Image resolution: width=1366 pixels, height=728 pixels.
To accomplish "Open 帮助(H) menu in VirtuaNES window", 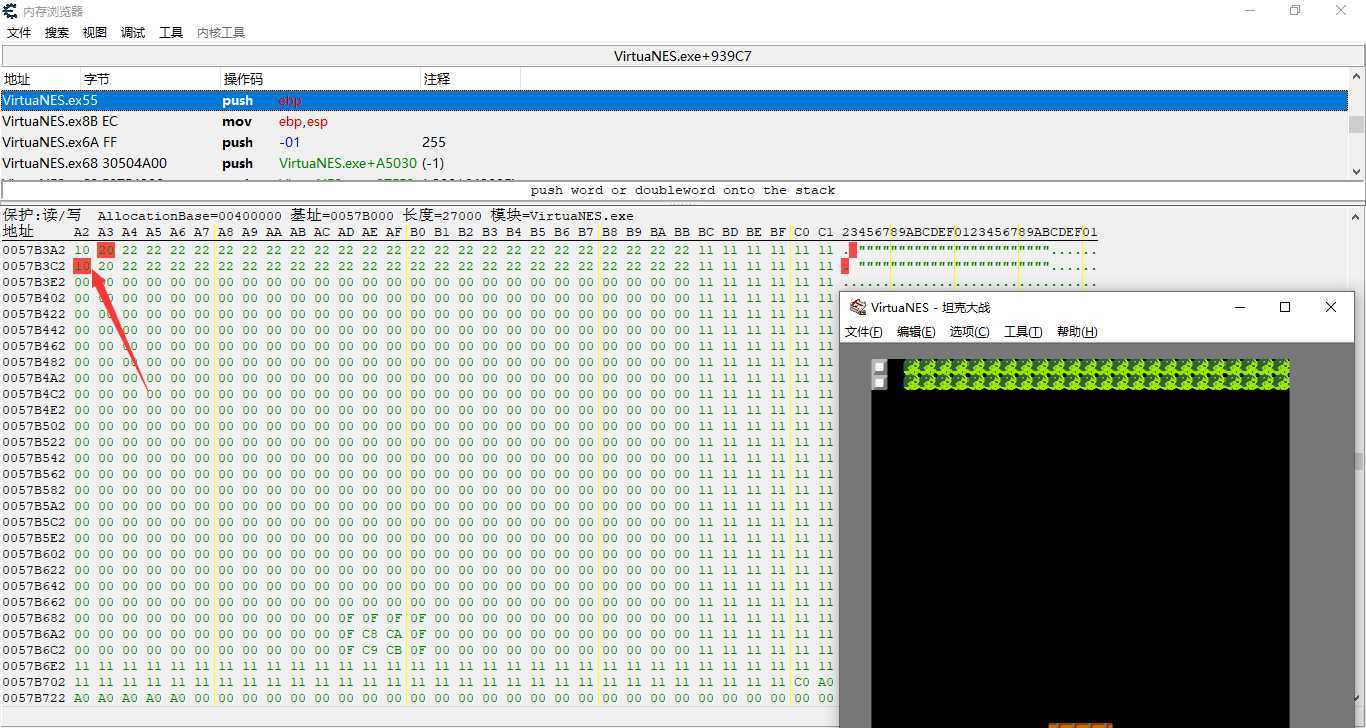I will (1077, 332).
